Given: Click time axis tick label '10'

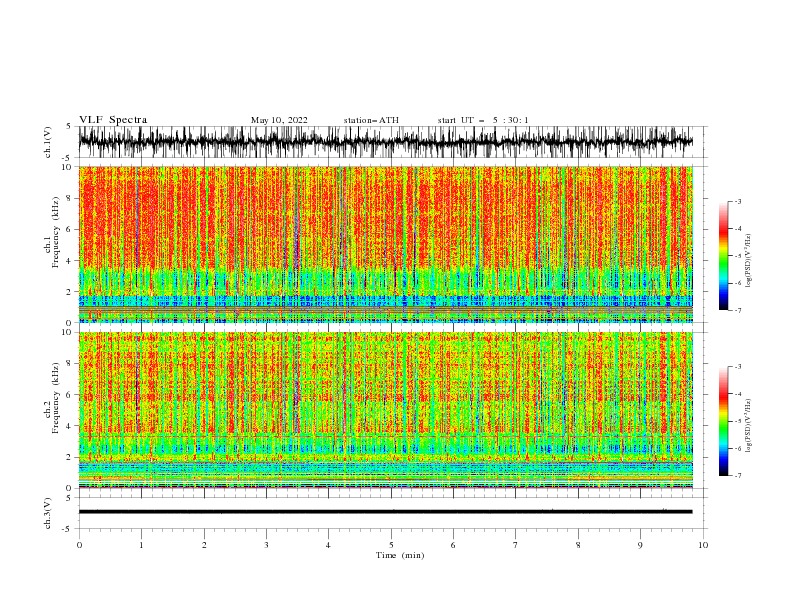Looking at the screenshot, I should point(703,545).
